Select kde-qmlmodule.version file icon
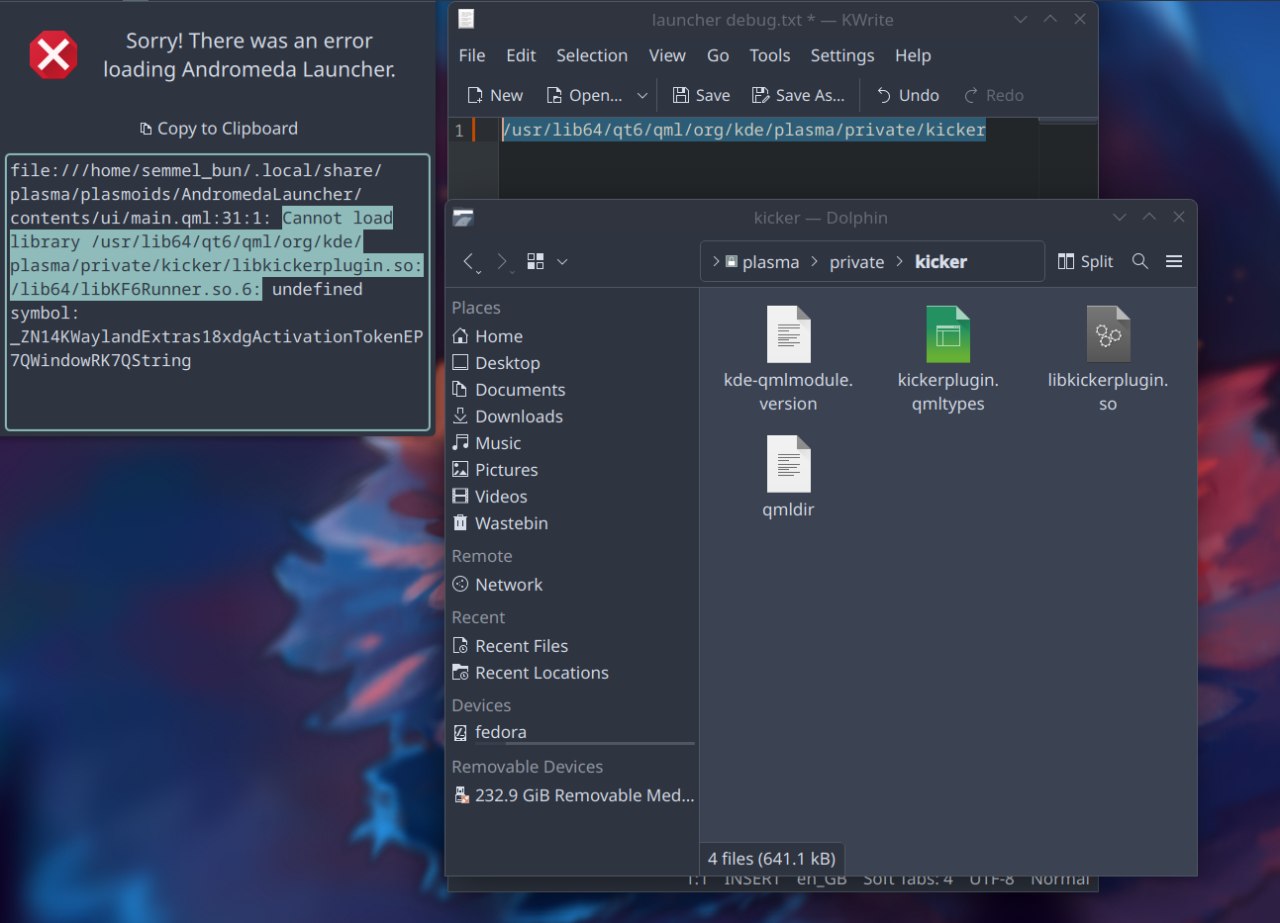The width and height of the screenshot is (1280, 923). 788,334
